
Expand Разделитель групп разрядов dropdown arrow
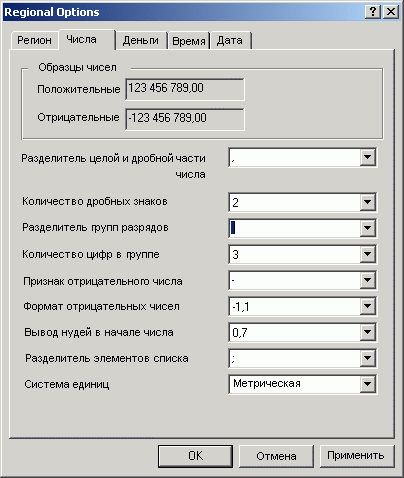tap(367, 228)
